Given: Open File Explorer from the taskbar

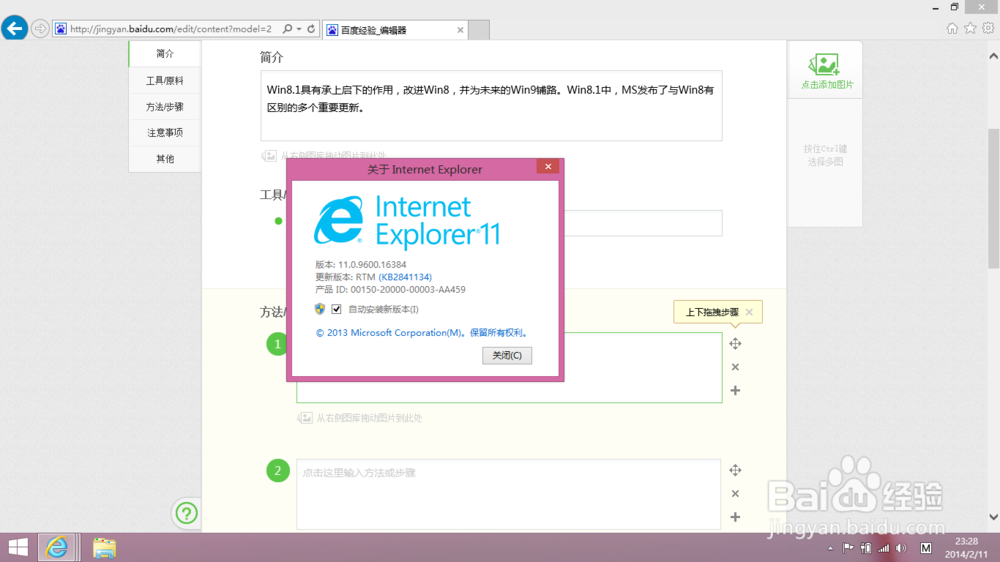Looking at the screenshot, I should (104, 547).
